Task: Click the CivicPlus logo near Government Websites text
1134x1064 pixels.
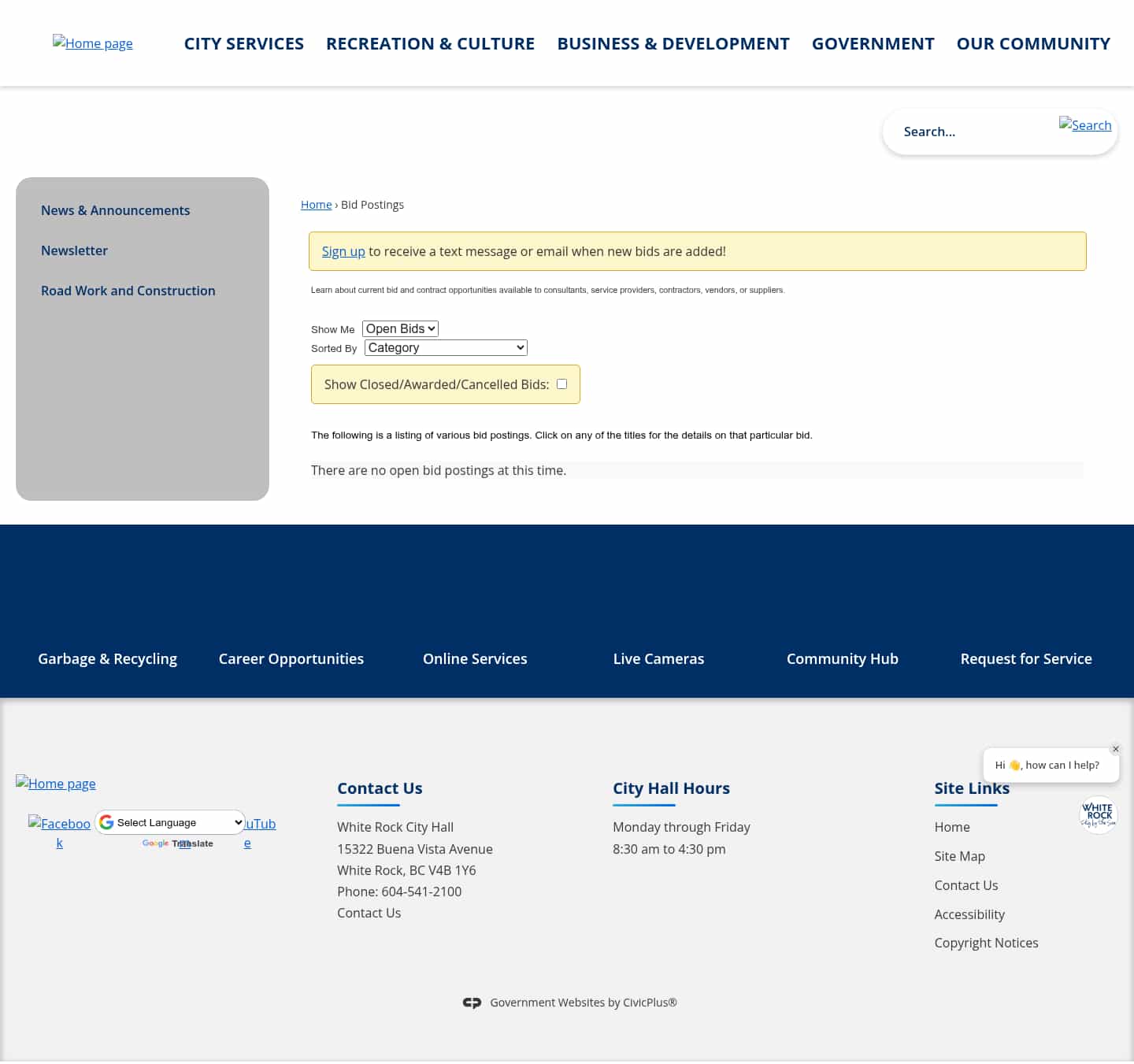Action: pyautogui.click(x=472, y=1003)
